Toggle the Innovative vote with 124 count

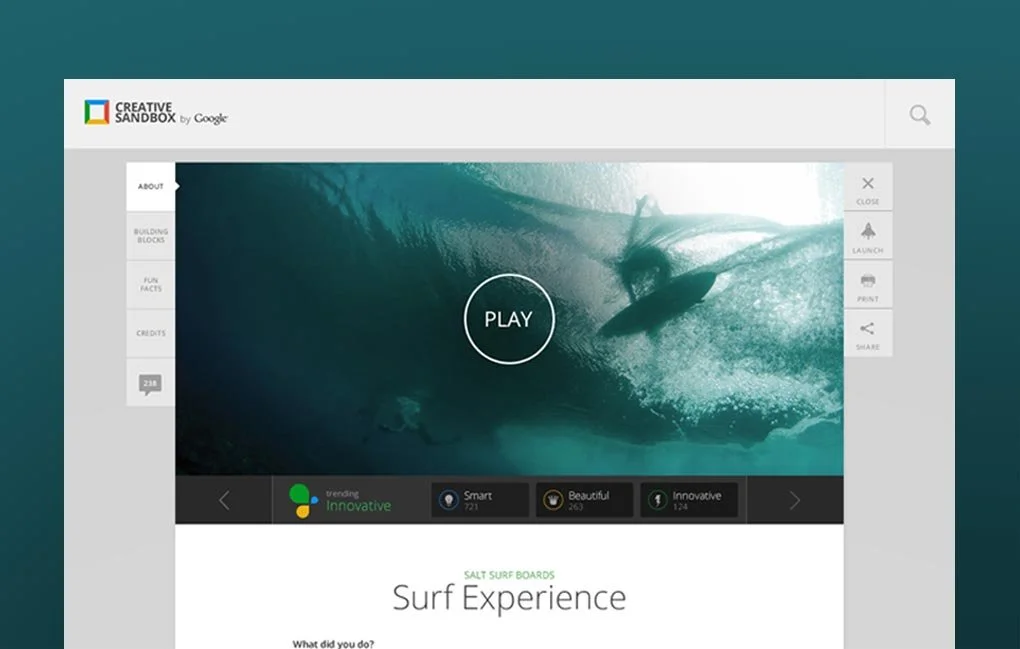689,499
